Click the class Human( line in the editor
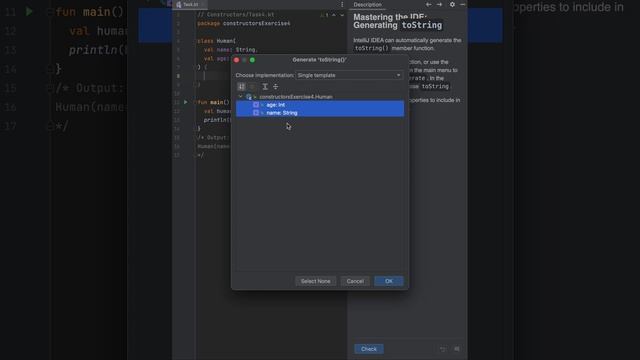Screen dimensions: 640x360 coord(216,41)
